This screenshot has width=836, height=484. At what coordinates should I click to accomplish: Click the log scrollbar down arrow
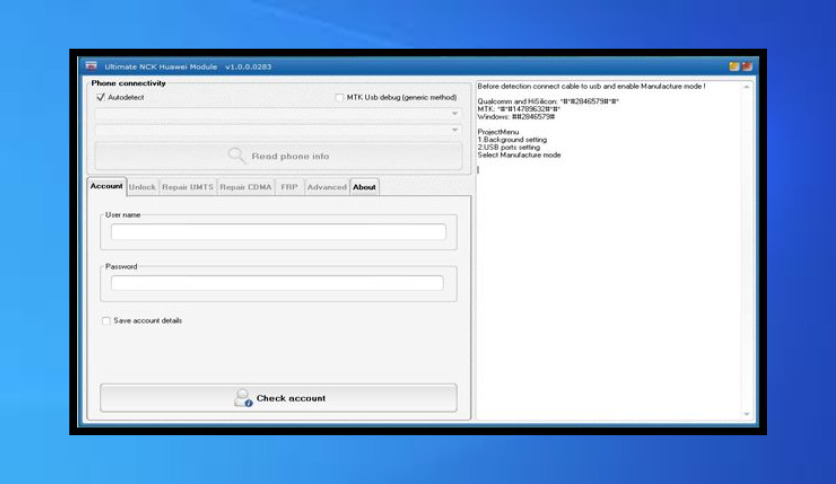[x=746, y=414]
